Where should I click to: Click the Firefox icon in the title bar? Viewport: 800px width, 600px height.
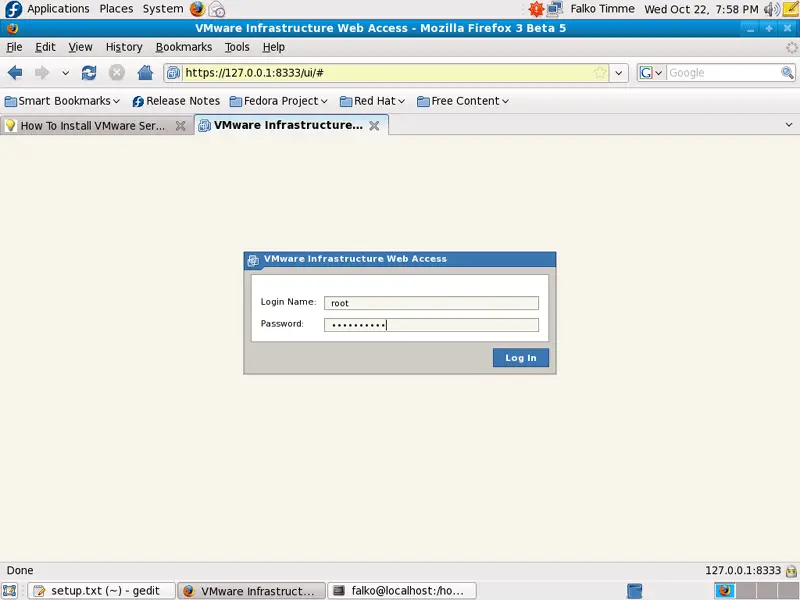pos(12,28)
